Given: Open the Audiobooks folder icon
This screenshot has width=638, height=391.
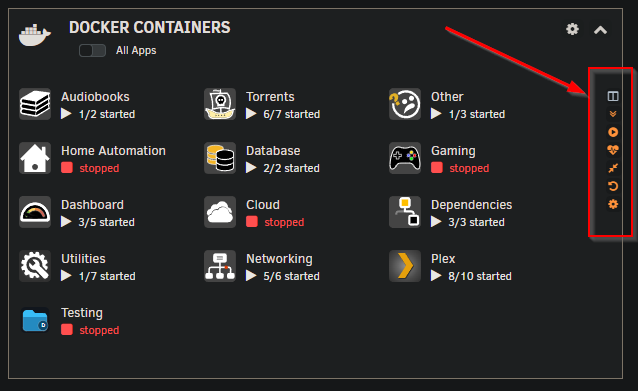Looking at the screenshot, I should [35, 104].
